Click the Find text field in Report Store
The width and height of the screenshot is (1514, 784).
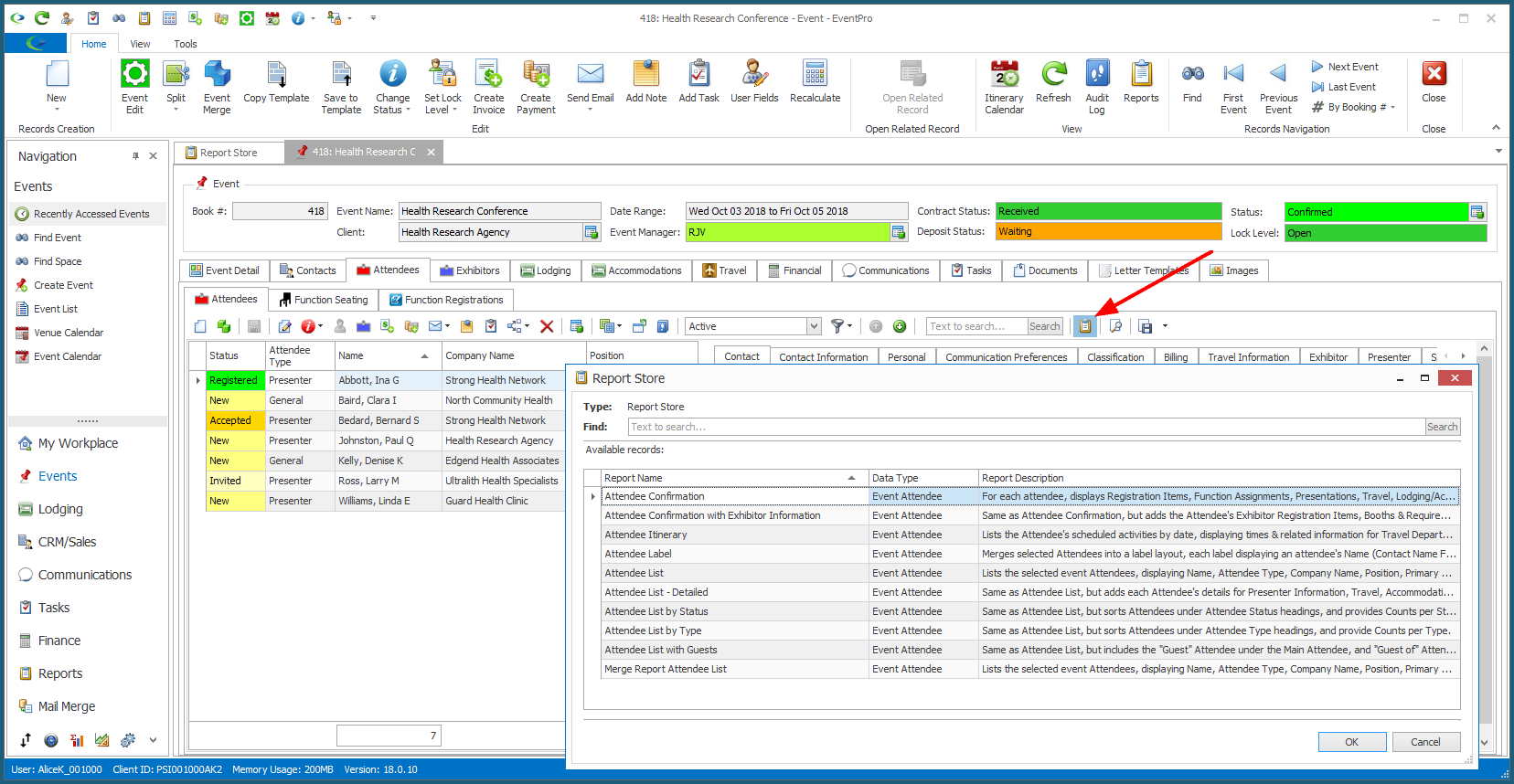click(x=1026, y=427)
